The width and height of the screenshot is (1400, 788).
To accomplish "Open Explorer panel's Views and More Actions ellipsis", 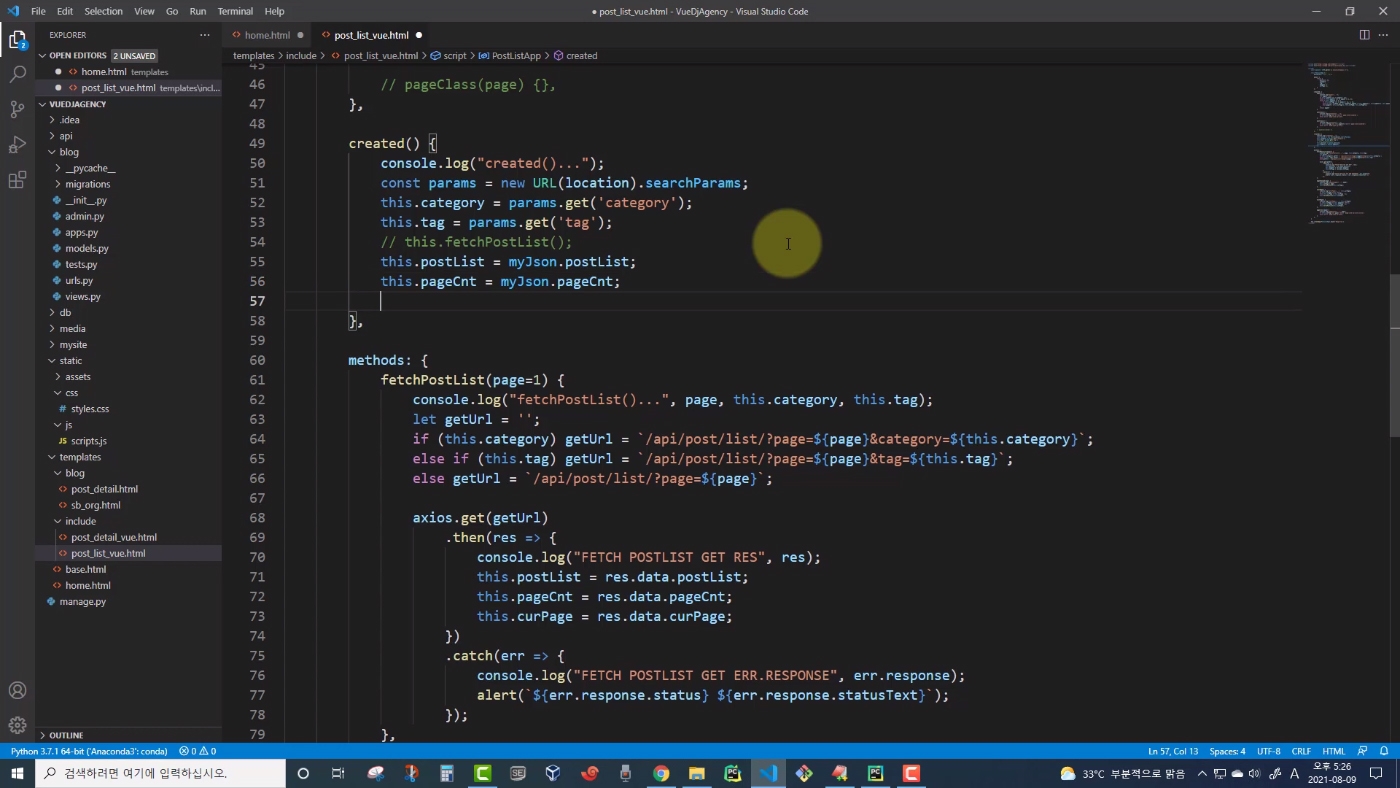I will [x=205, y=35].
